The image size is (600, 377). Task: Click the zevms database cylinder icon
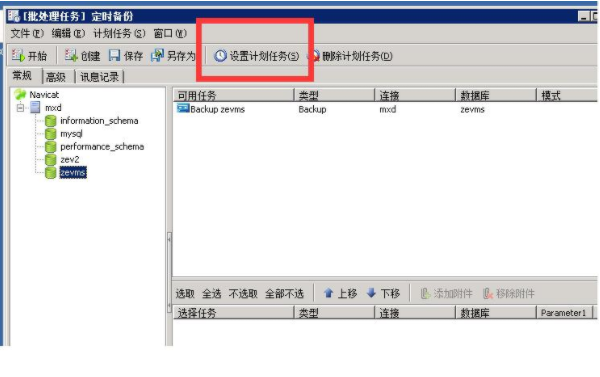tap(50, 173)
